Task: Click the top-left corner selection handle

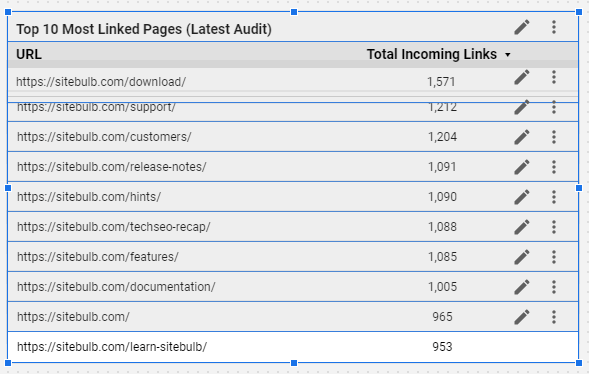Action: click(x=8, y=12)
